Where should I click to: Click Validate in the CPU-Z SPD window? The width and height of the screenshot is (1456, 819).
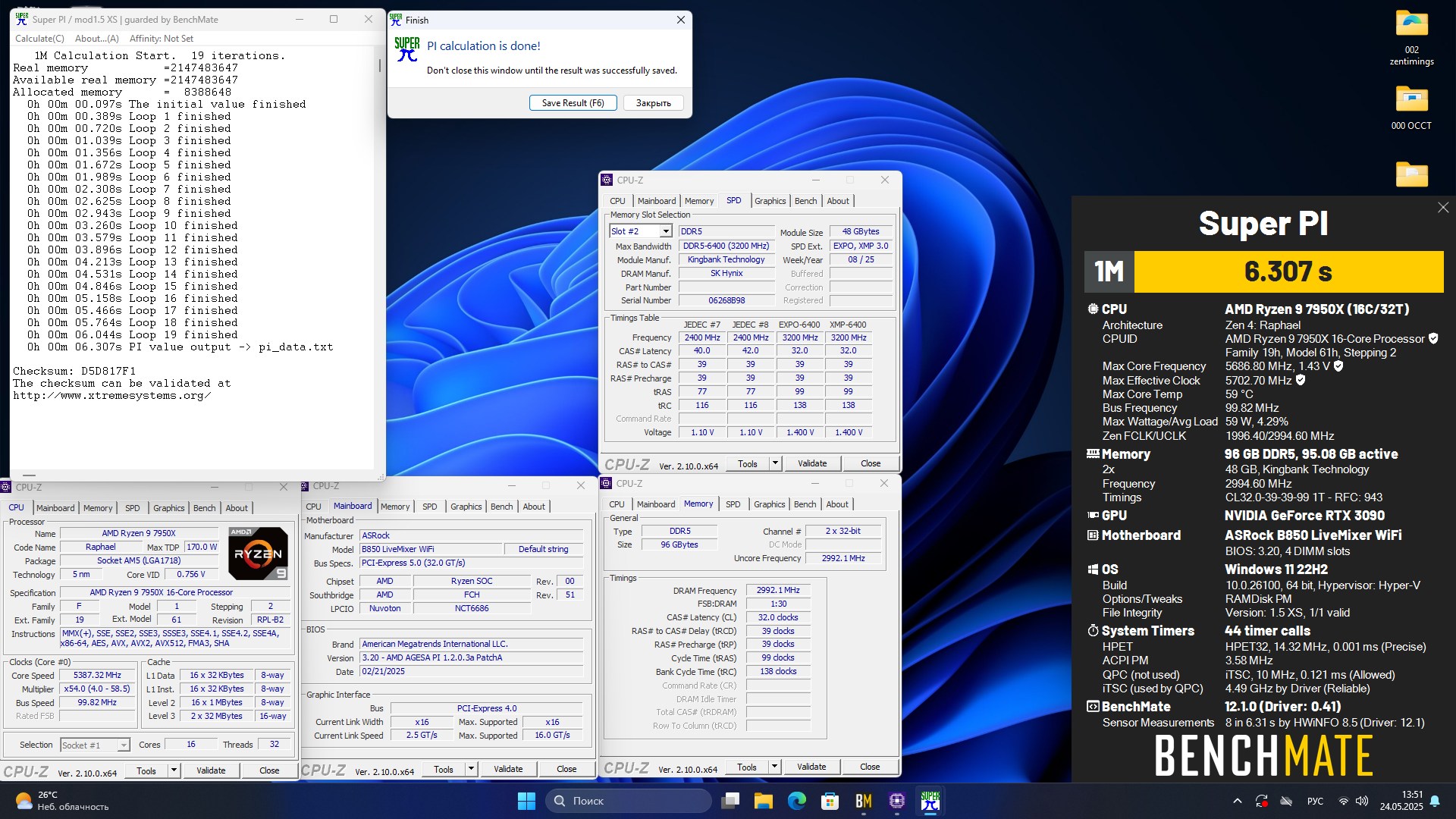pos(812,463)
